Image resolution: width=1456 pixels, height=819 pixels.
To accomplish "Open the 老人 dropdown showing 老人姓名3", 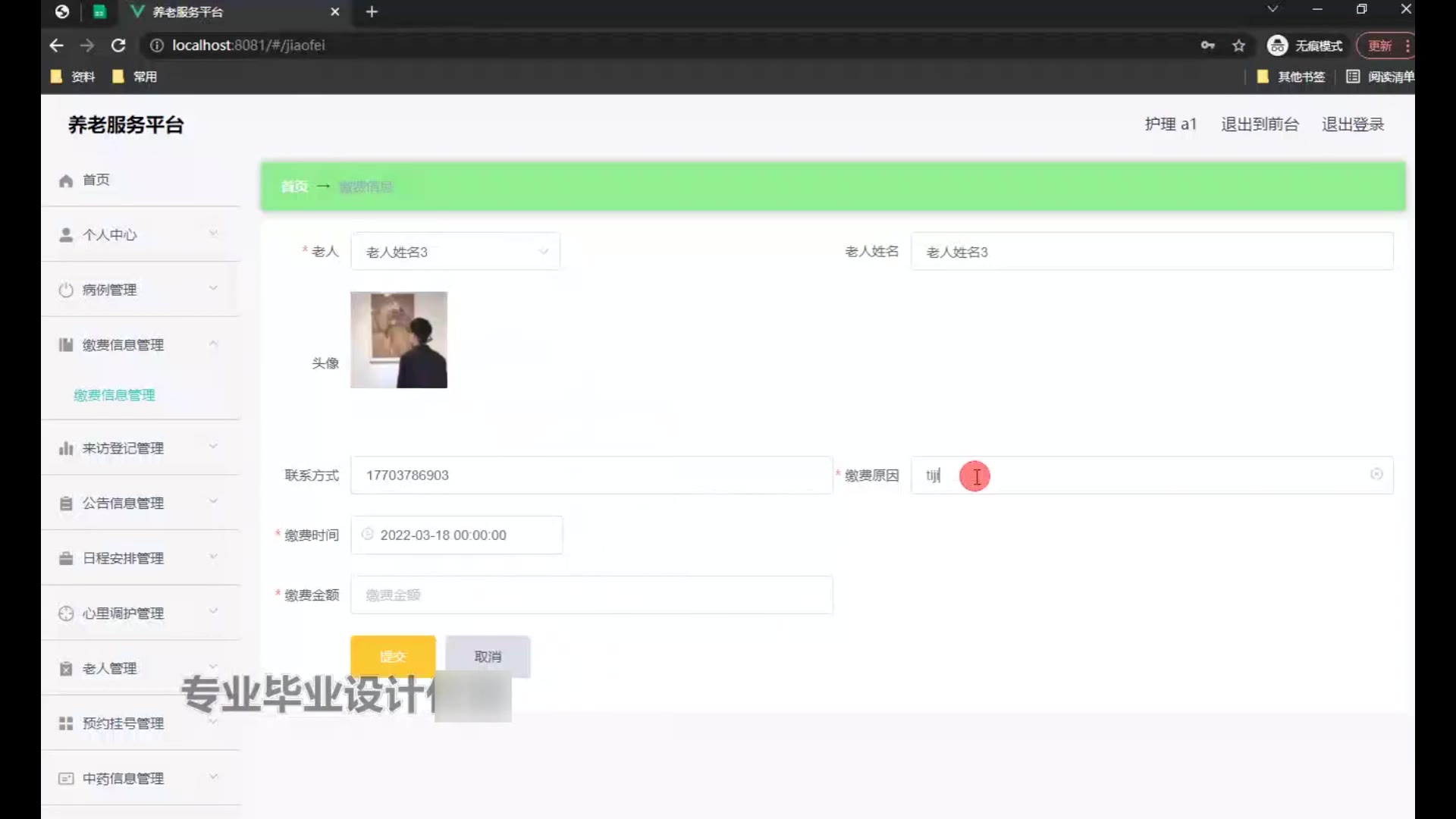I will coord(455,252).
